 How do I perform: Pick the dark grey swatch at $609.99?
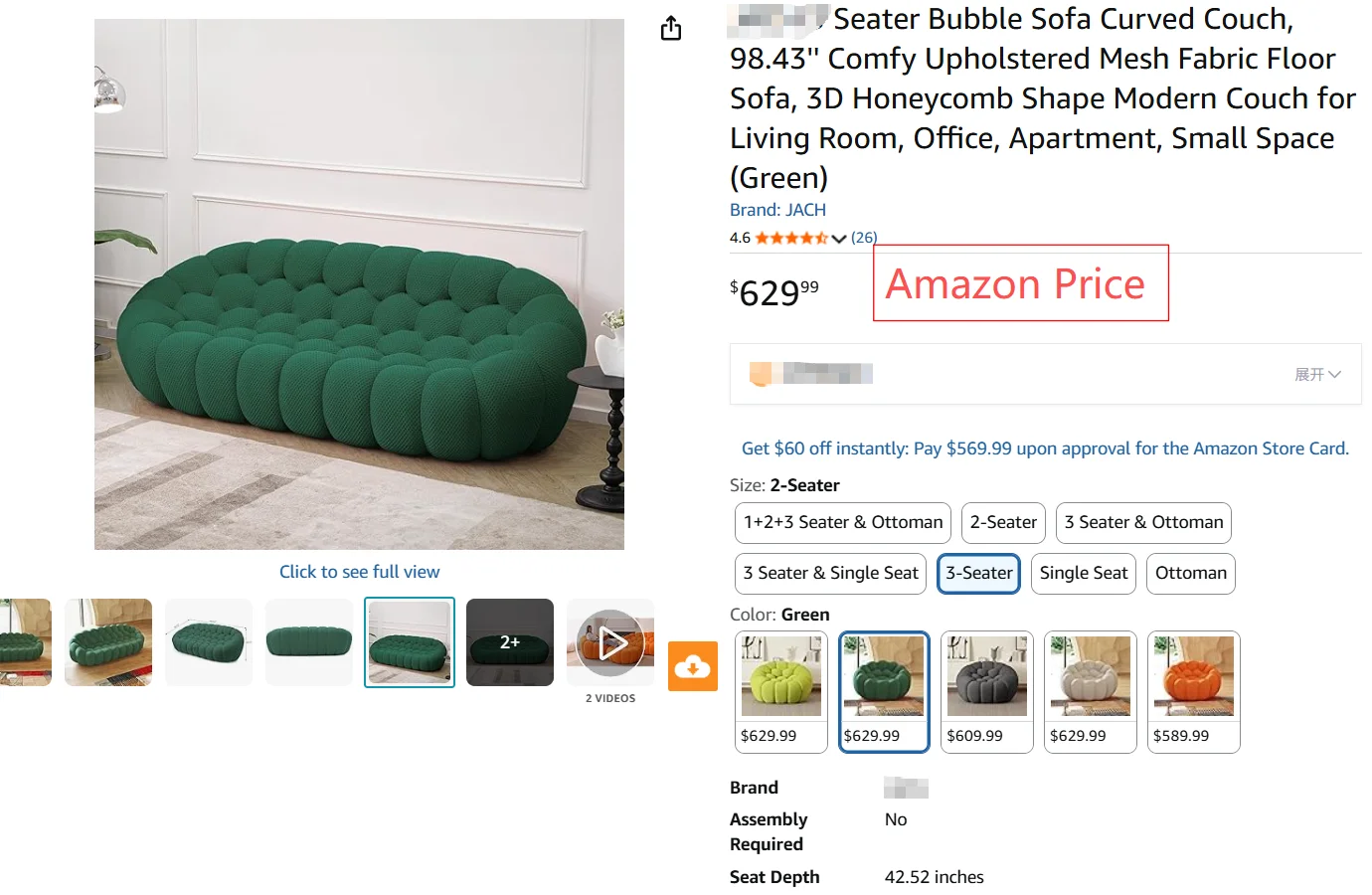click(987, 692)
